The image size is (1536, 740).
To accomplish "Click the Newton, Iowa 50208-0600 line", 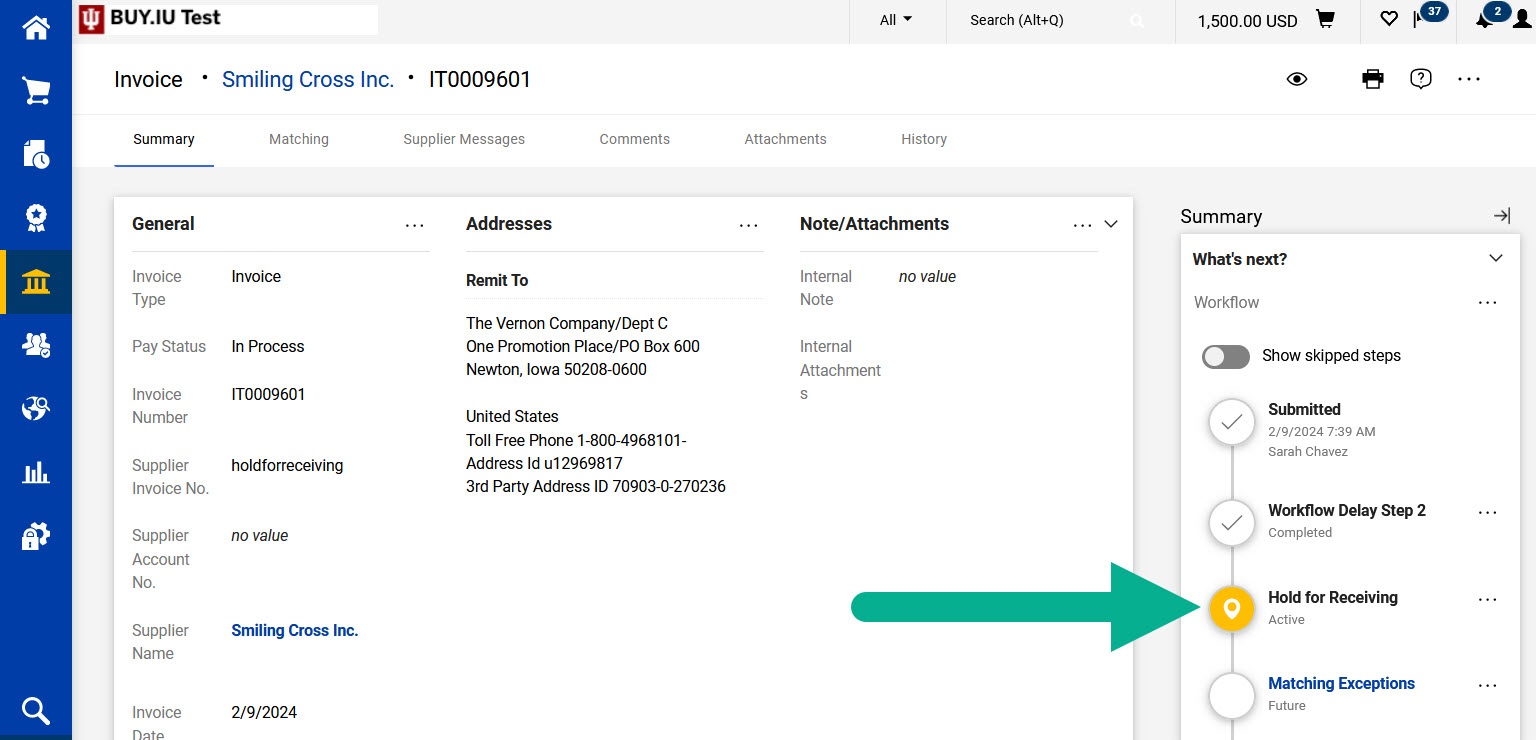I will point(556,369).
